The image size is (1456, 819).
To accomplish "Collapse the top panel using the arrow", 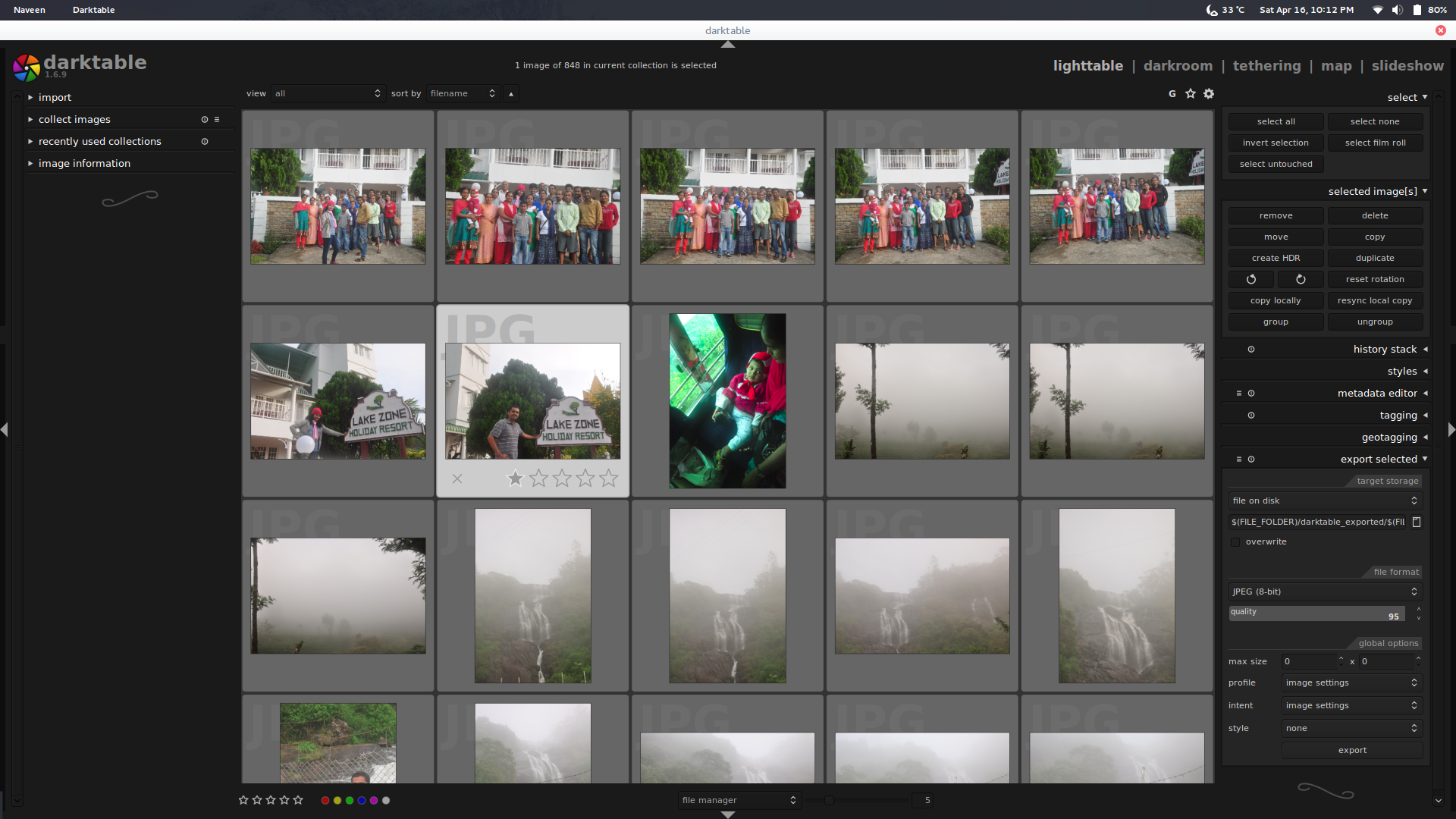I will click(728, 45).
